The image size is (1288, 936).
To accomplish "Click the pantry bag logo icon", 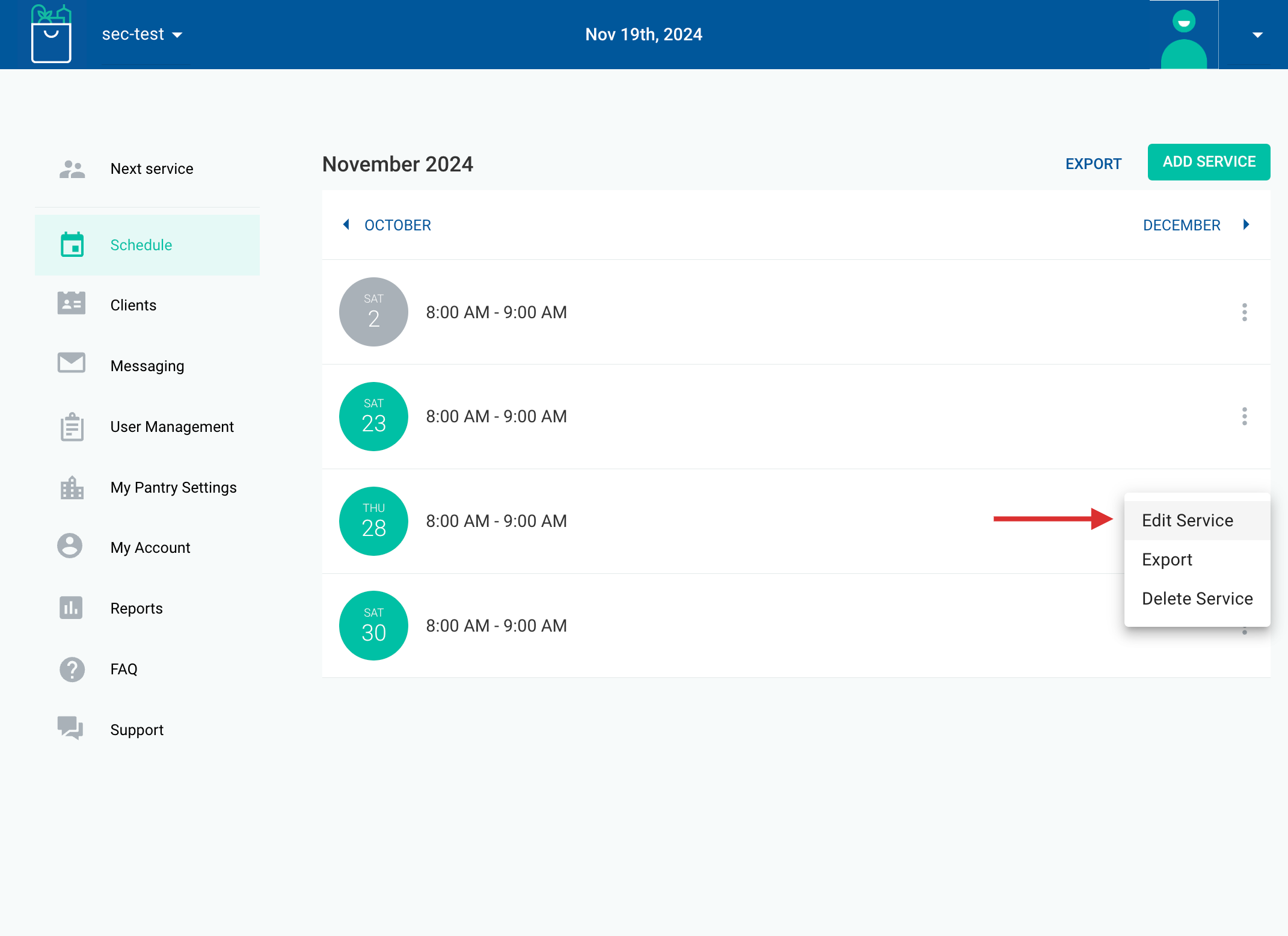I will pyautogui.click(x=51, y=34).
